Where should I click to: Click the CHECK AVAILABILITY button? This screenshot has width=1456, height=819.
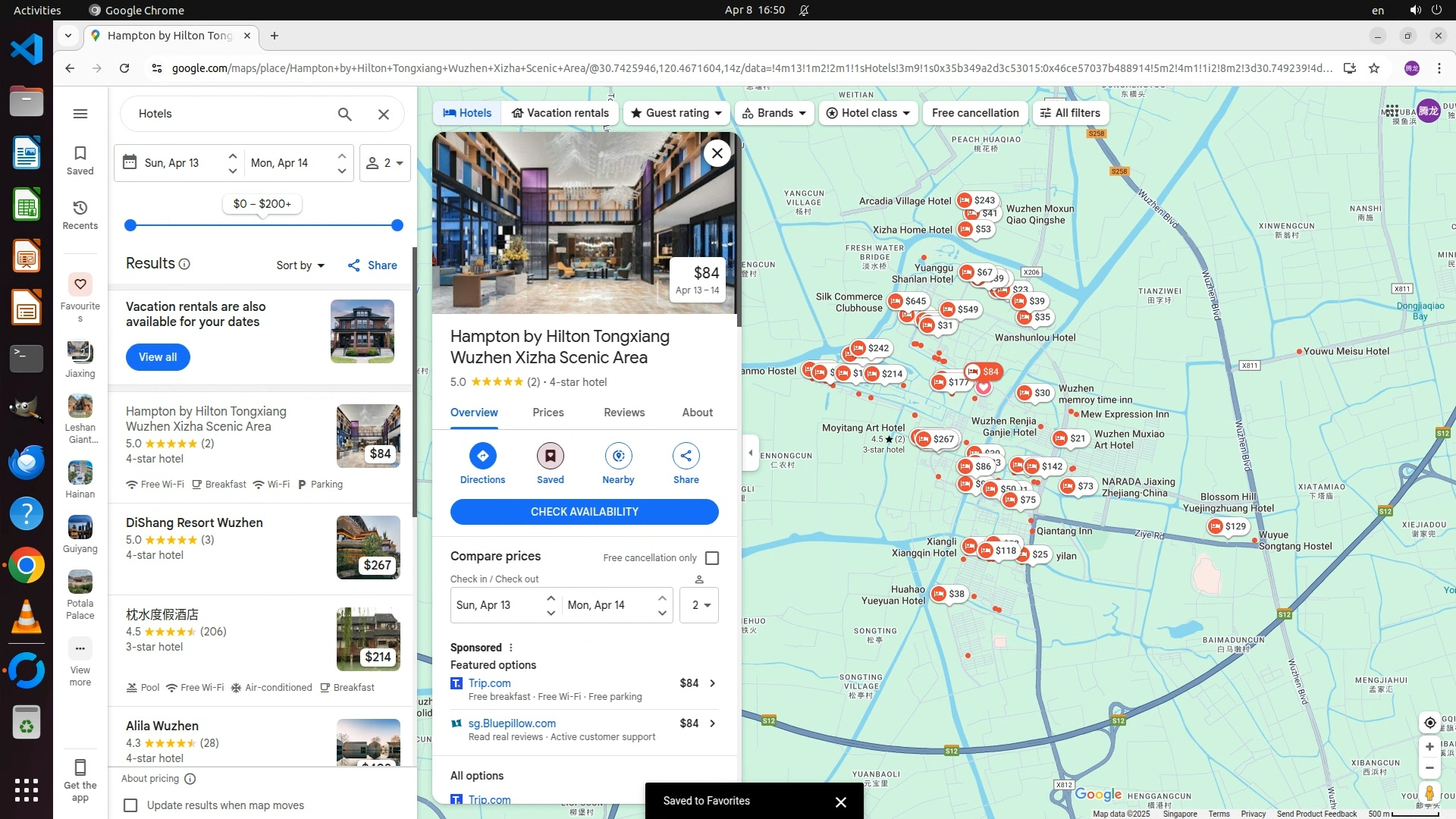point(584,512)
